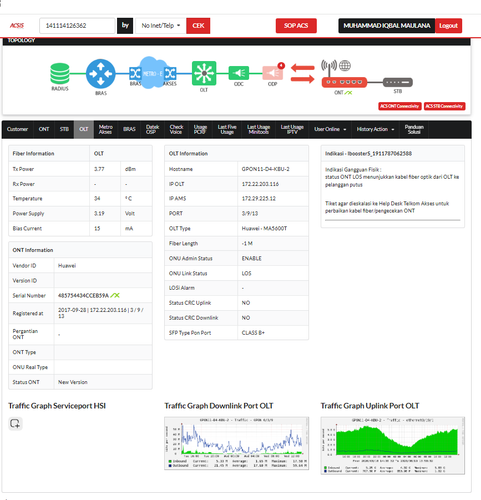Select the ODC icon in topology
The width and height of the screenshot is (481, 500).
[239, 73]
